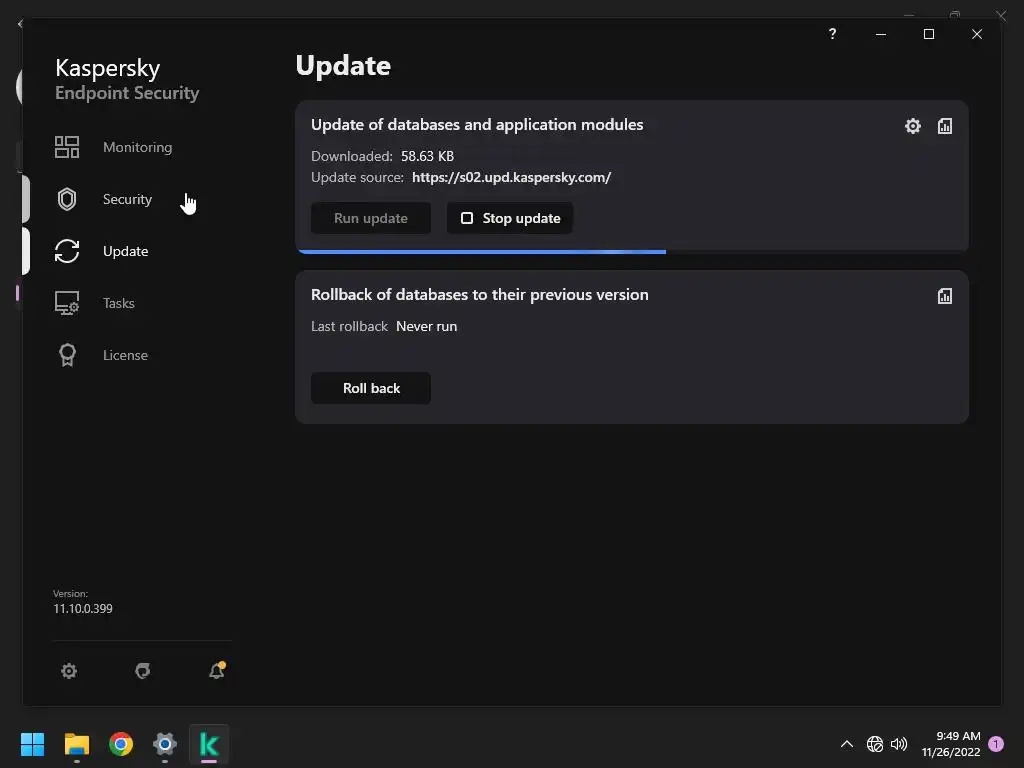This screenshot has height=768, width=1024.
Task: Open the update source URL link
Action: pyautogui.click(x=511, y=178)
